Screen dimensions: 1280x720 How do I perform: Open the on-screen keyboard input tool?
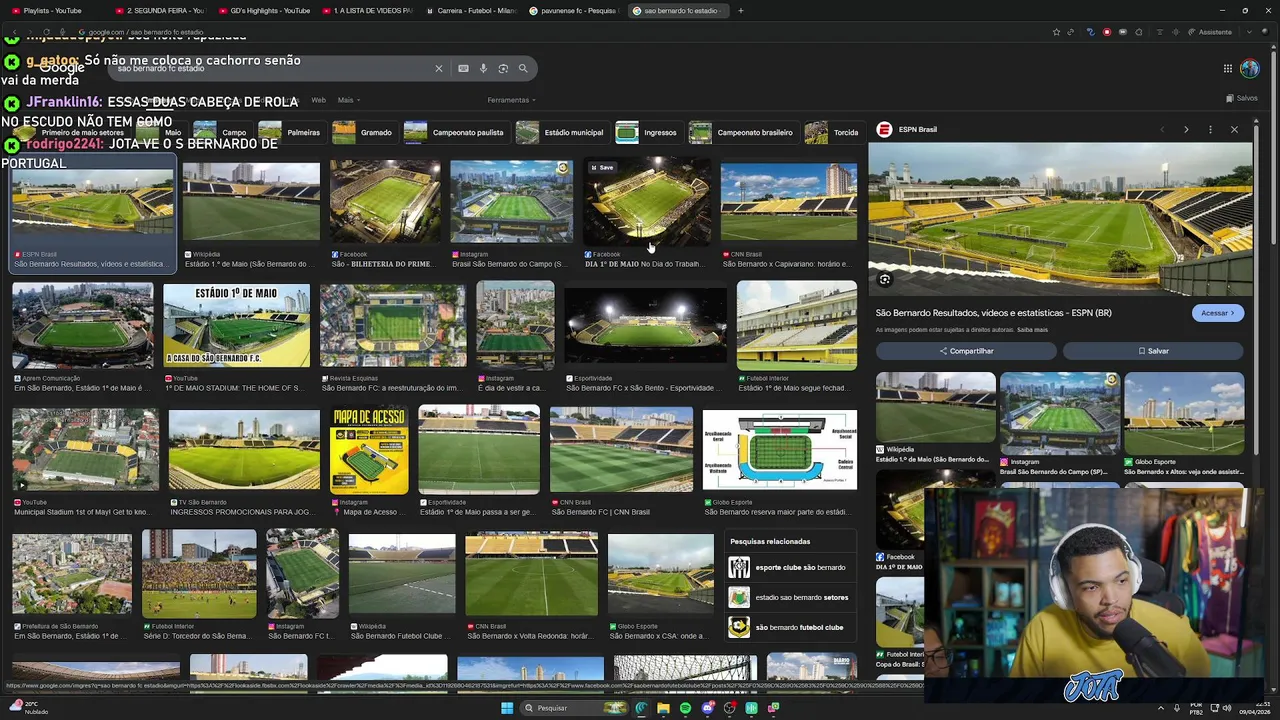click(x=463, y=68)
